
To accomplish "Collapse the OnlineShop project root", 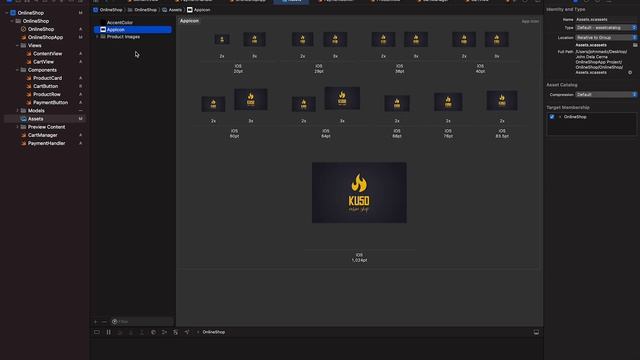I will point(7,13).
